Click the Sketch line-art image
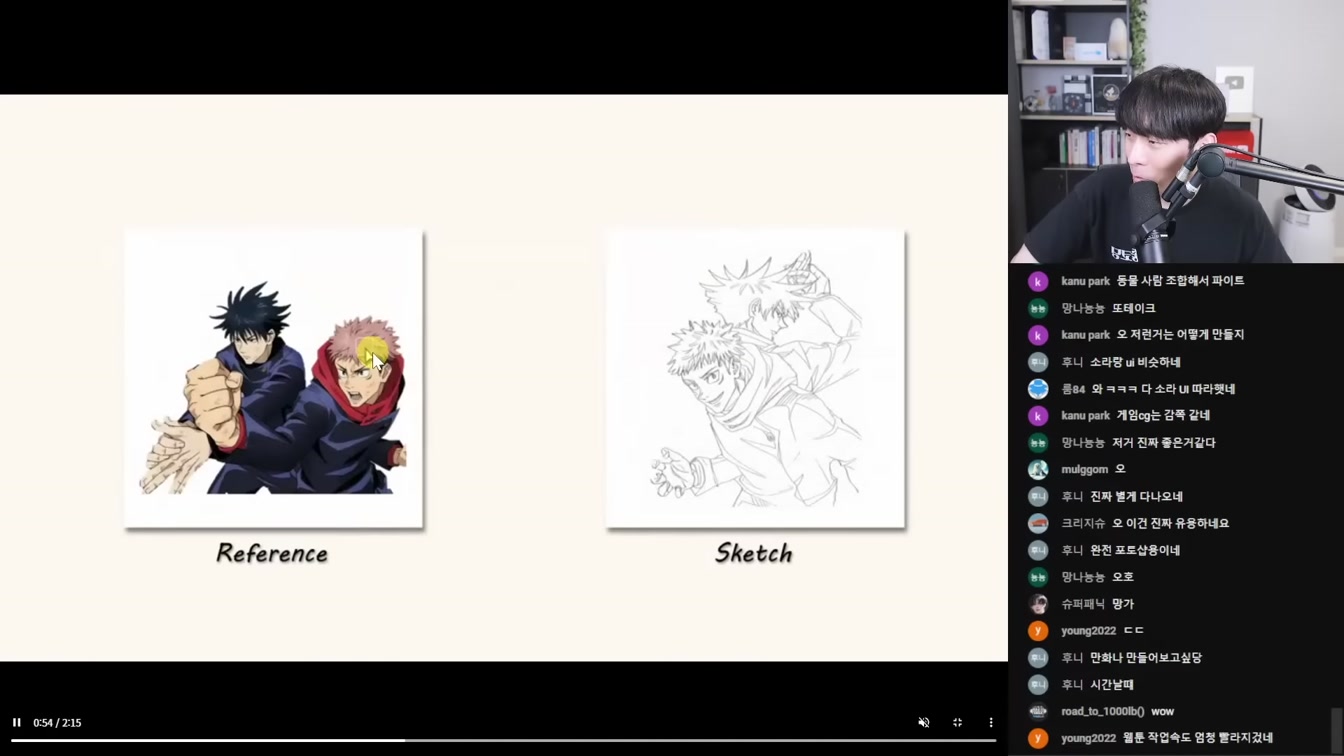Viewport: 1344px width, 756px height. coord(756,378)
